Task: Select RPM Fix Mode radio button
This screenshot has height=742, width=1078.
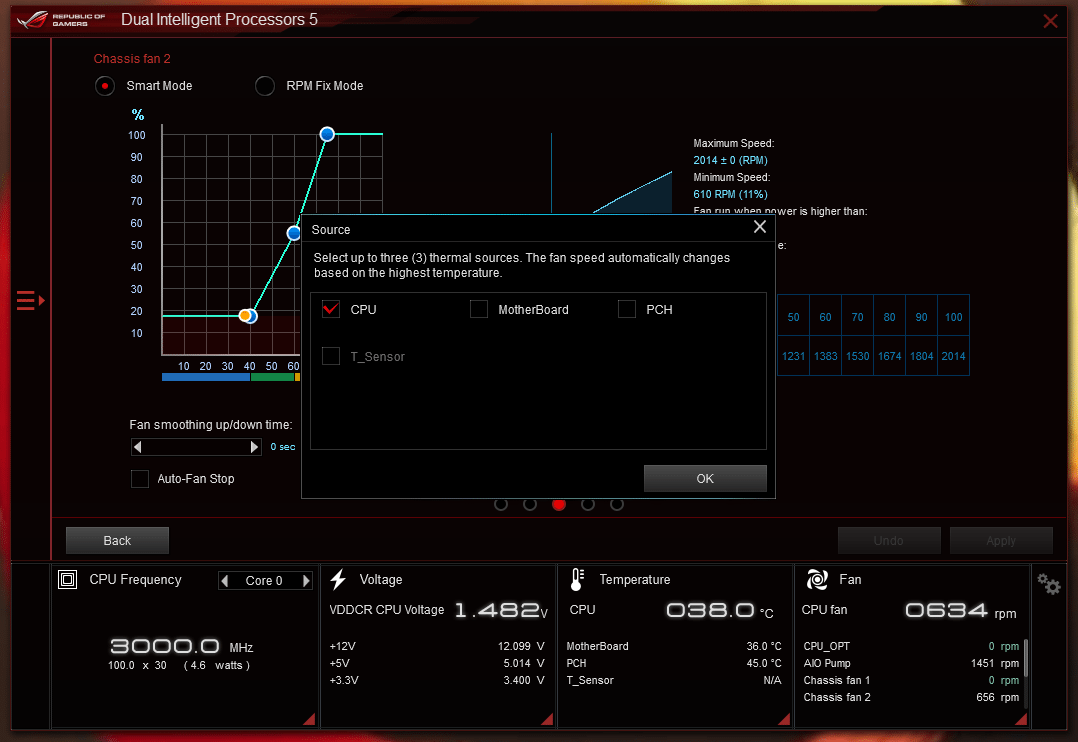Action: tap(265, 86)
